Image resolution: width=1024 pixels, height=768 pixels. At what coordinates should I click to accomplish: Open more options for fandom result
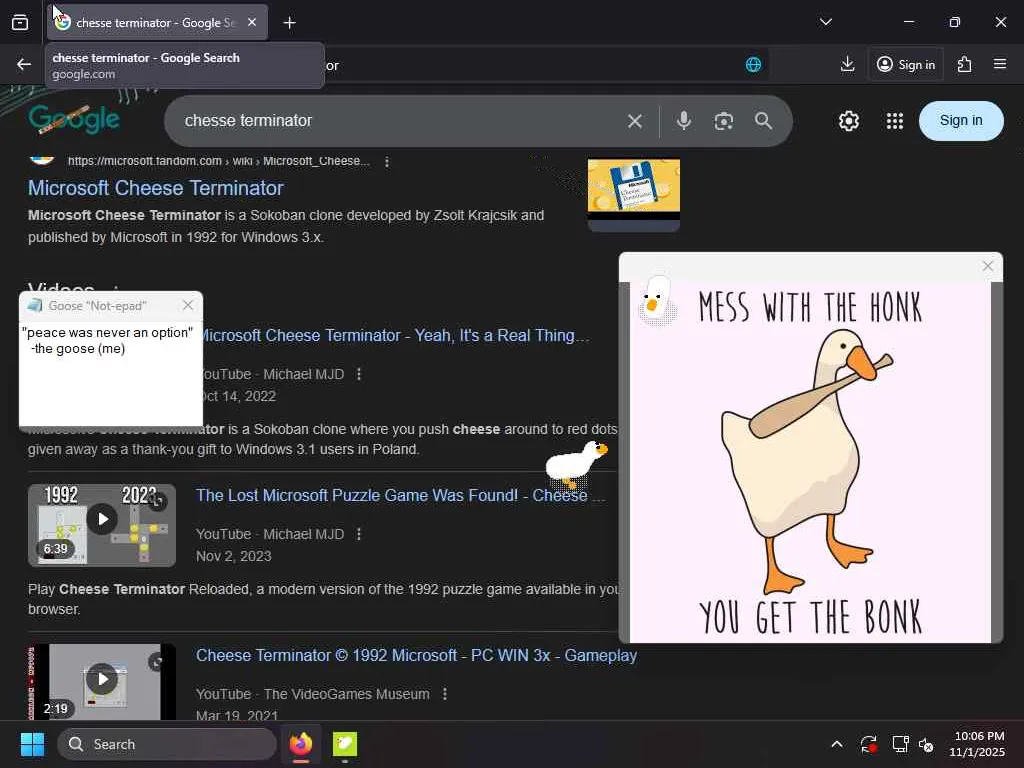[x=387, y=161]
